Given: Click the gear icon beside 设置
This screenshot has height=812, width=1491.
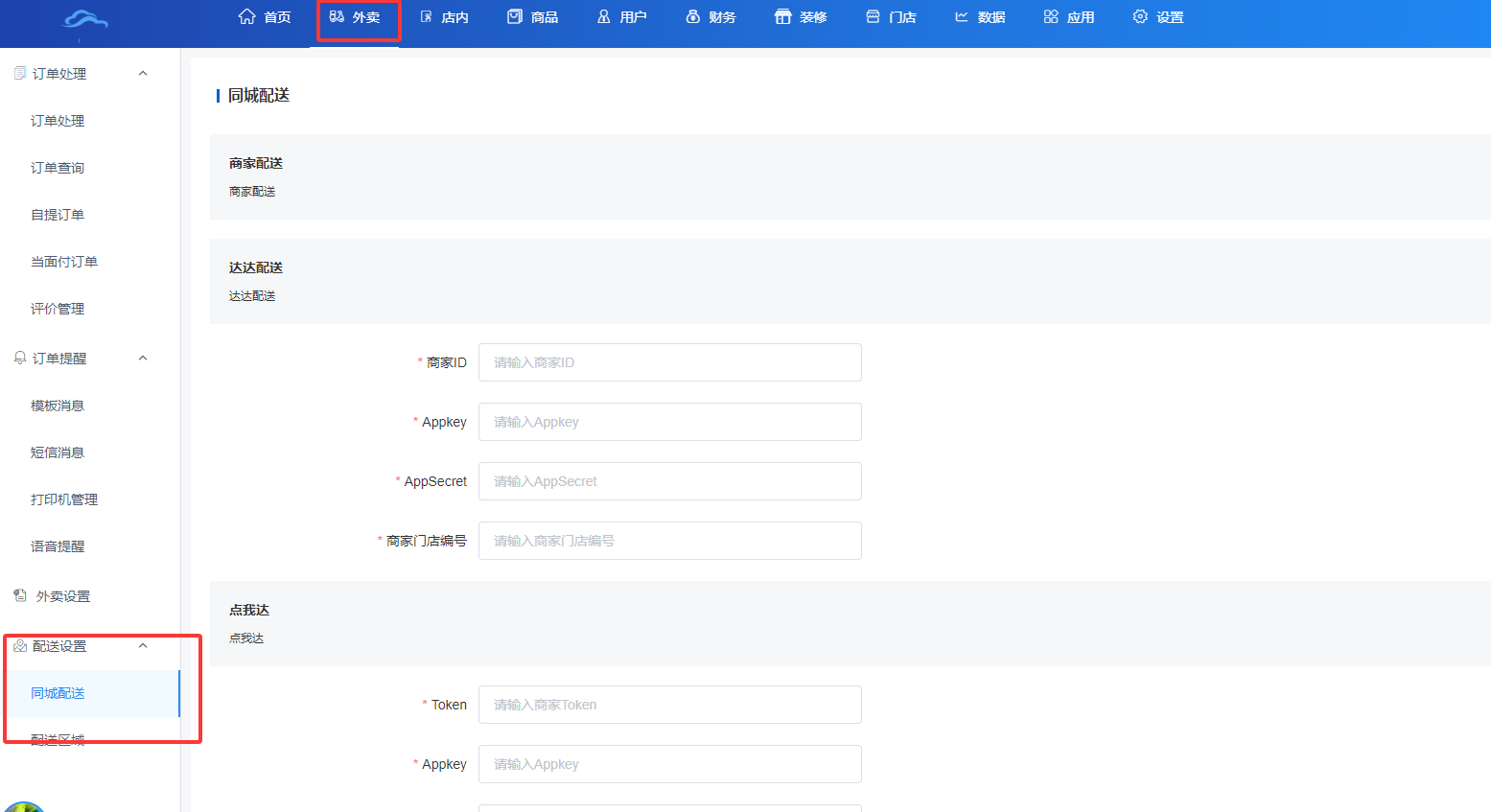Looking at the screenshot, I should (1140, 16).
